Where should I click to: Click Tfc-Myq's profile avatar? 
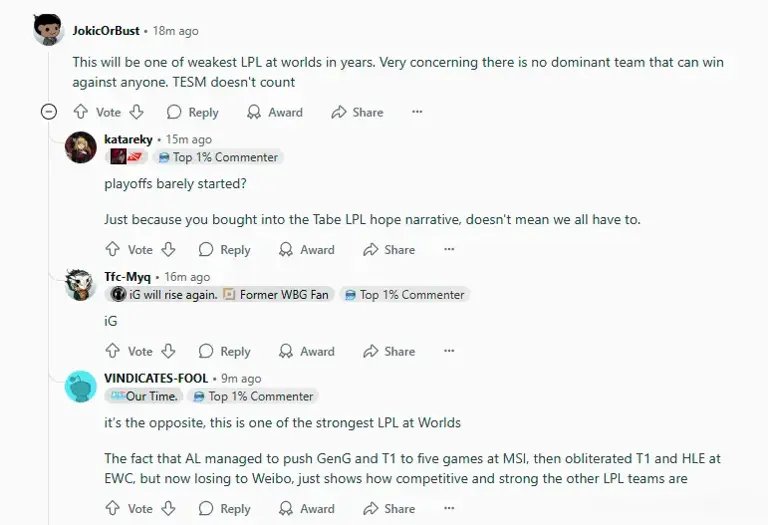(x=80, y=284)
